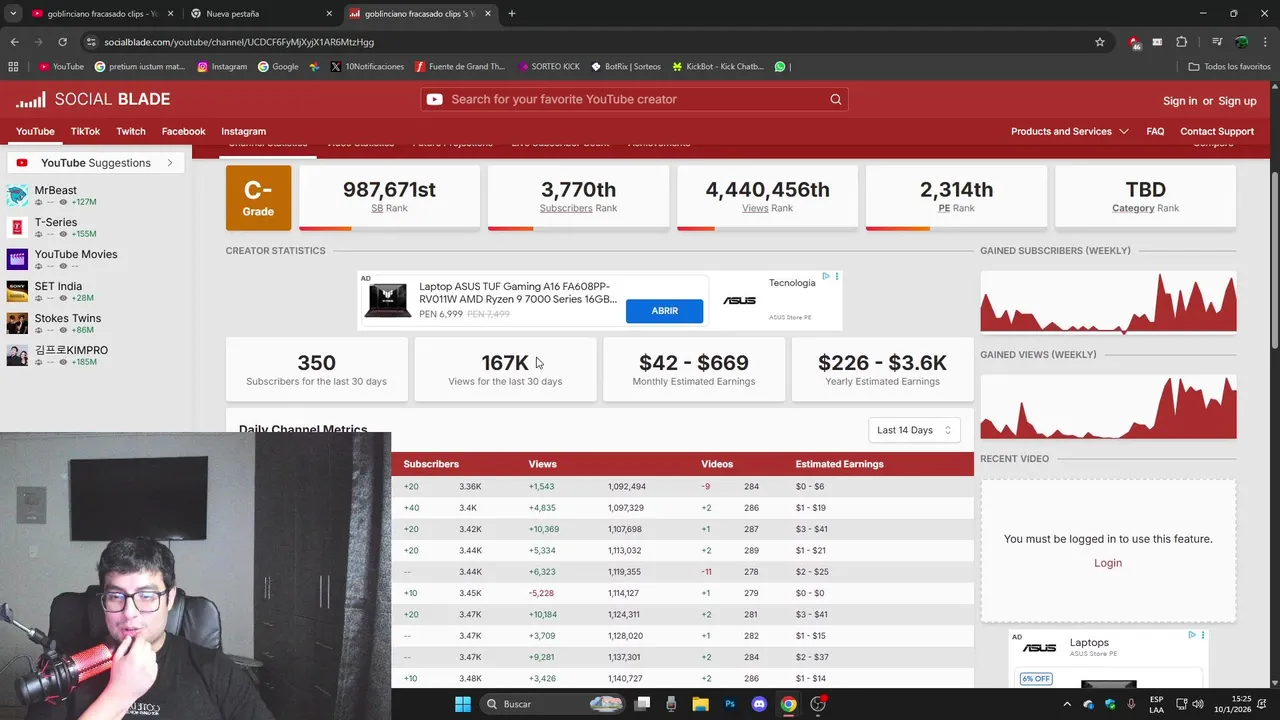Expand Products and Services menu
The image size is (1280, 720).
1069,131
